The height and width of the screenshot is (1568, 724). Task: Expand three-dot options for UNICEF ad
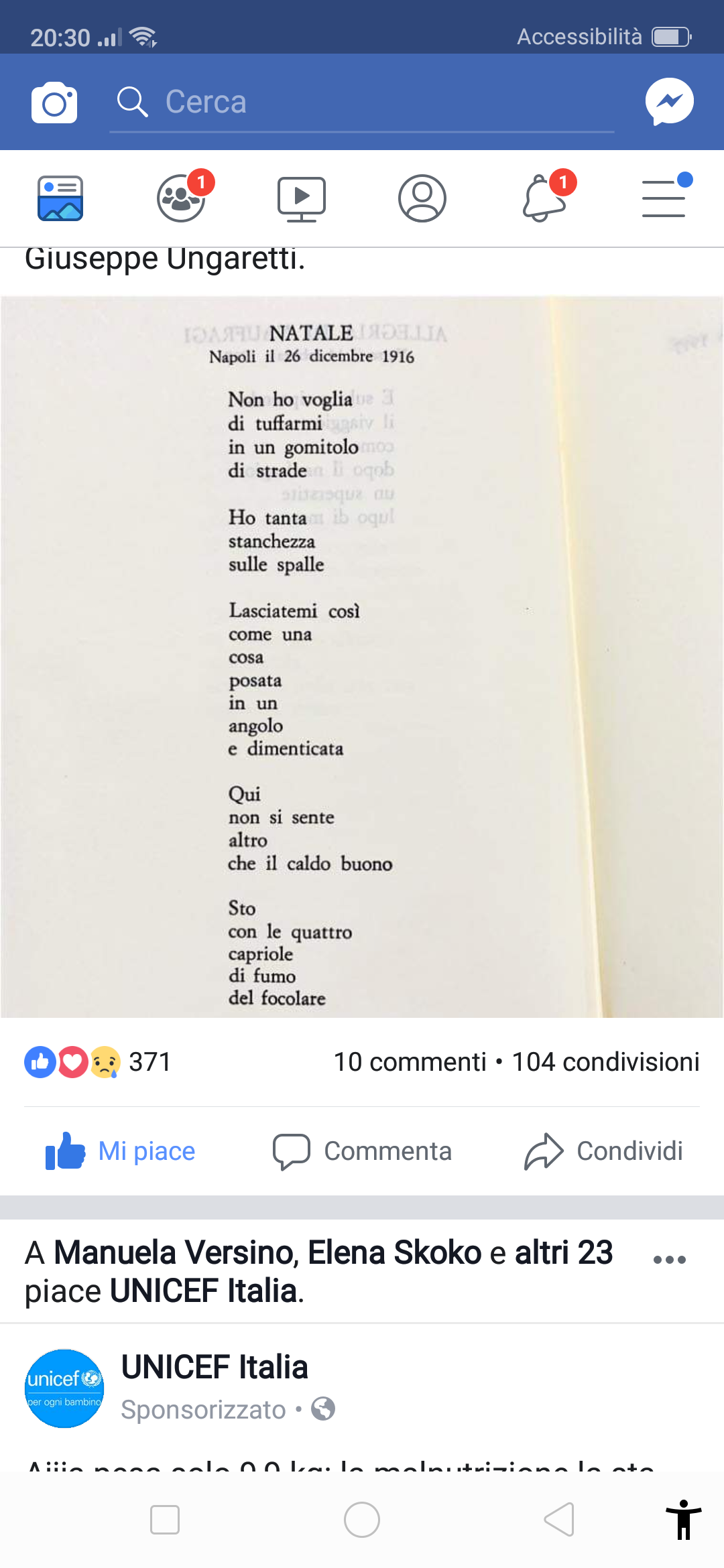(669, 1260)
